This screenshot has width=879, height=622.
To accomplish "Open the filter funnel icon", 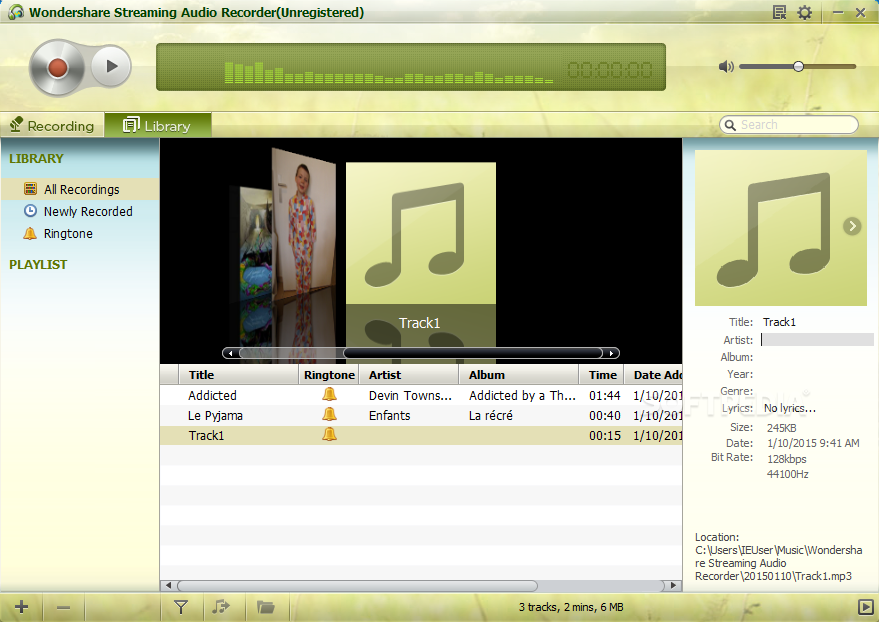I will [x=181, y=607].
